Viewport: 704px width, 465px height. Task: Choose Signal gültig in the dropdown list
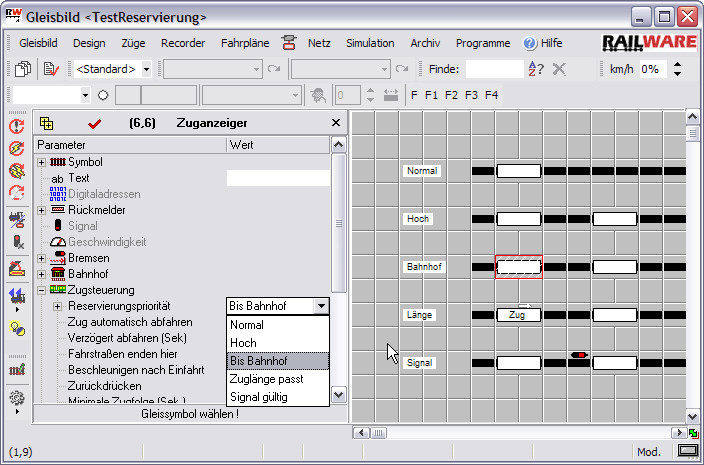(x=278, y=397)
